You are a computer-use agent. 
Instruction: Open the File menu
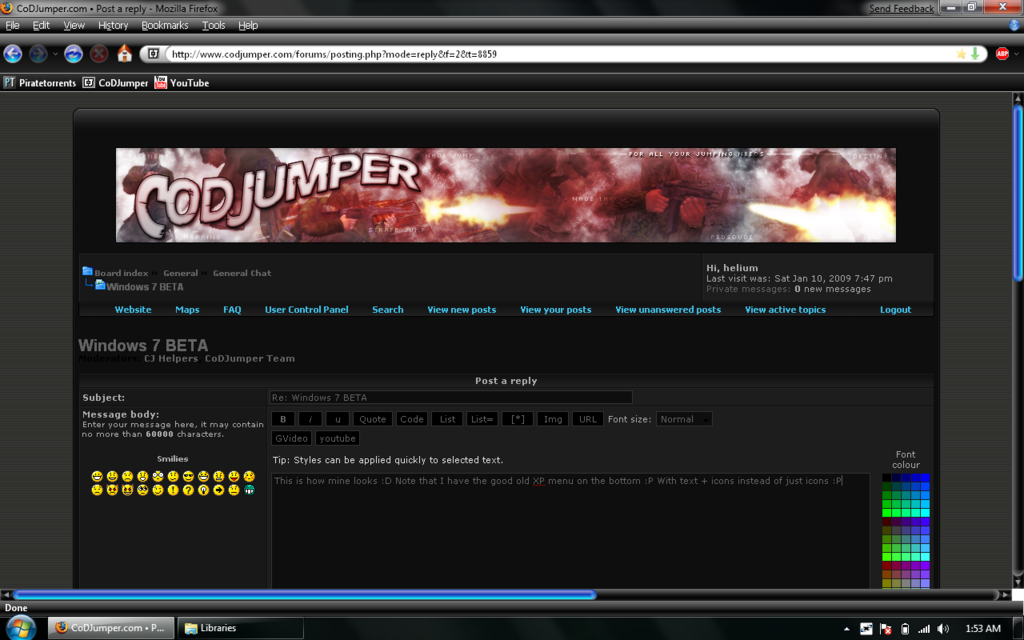[12, 25]
